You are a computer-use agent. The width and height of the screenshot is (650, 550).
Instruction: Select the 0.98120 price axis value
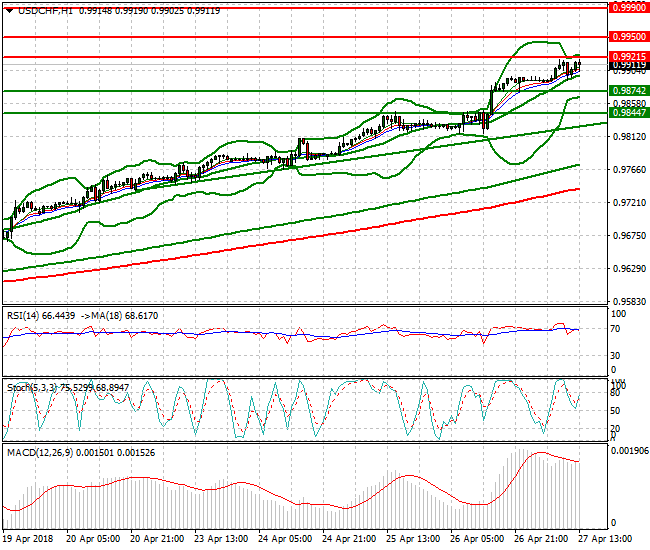click(629, 137)
